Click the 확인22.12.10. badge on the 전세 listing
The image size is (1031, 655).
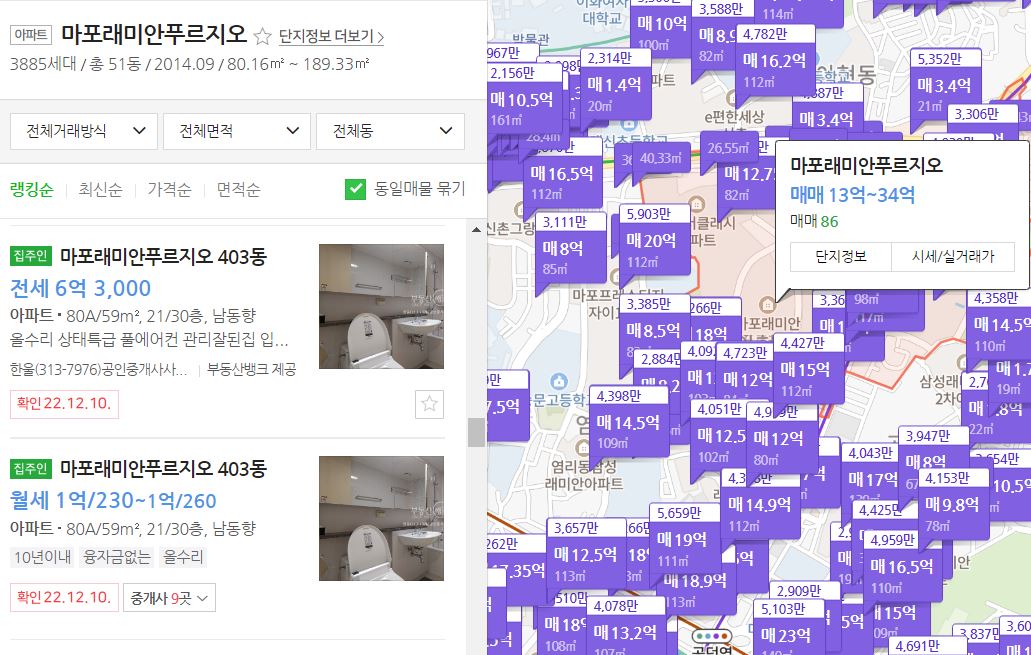64,403
